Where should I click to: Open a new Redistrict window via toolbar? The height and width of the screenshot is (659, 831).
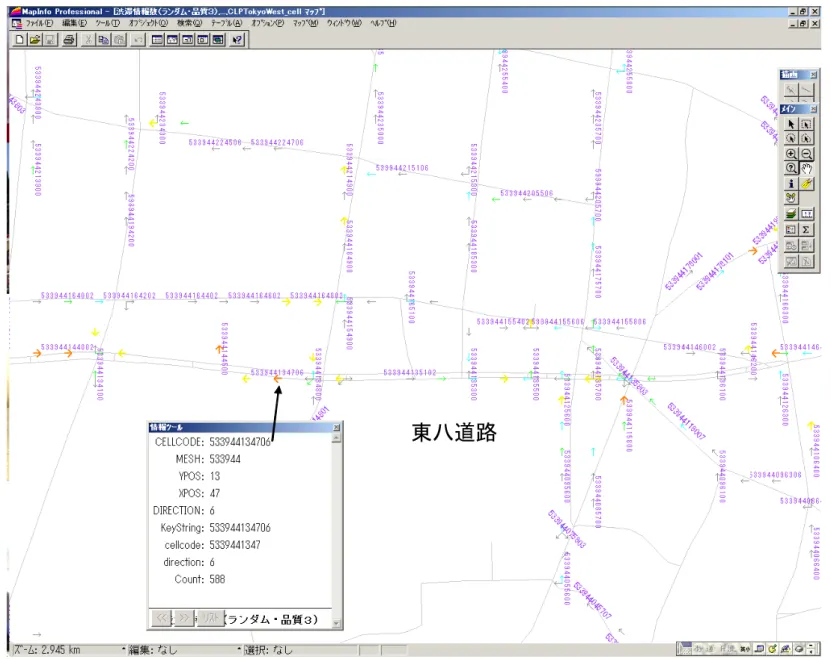point(218,39)
